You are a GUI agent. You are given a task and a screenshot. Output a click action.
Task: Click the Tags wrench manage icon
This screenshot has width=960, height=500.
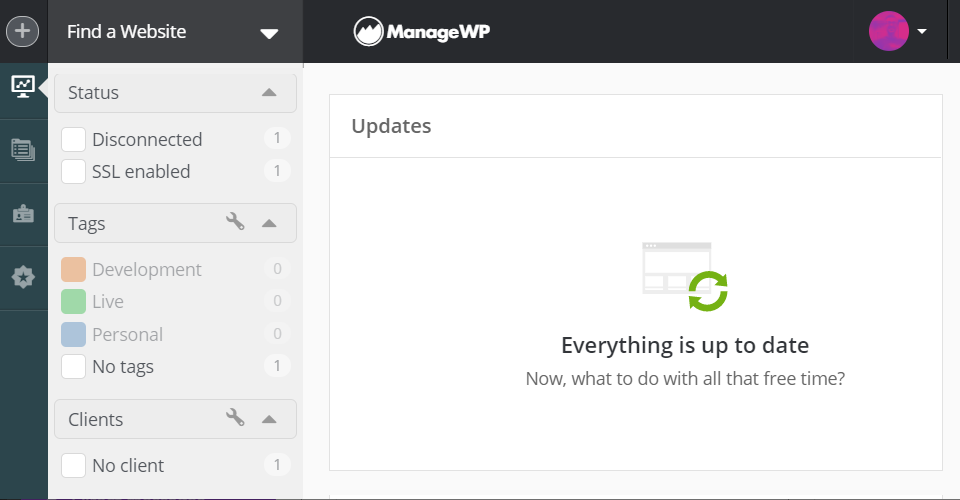pyautogui.click(x=236, y=222)
